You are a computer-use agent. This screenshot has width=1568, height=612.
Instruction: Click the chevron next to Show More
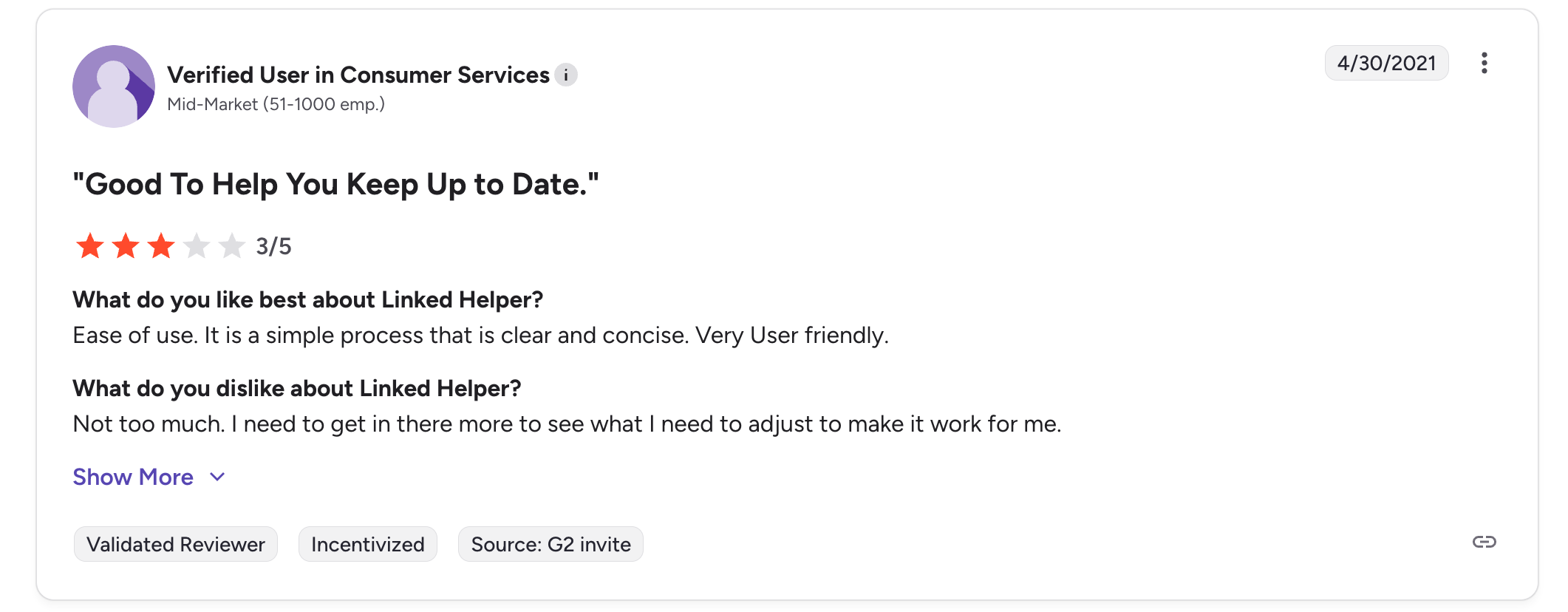point(217,477)
